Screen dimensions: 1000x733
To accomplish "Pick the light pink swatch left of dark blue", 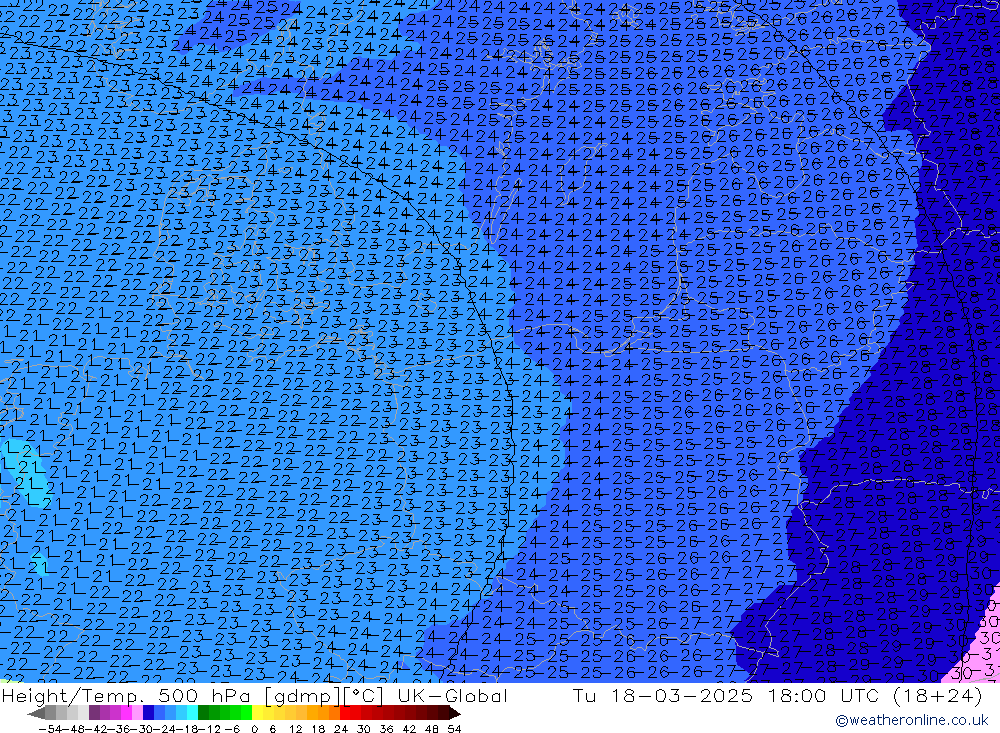I will [137, 713].
